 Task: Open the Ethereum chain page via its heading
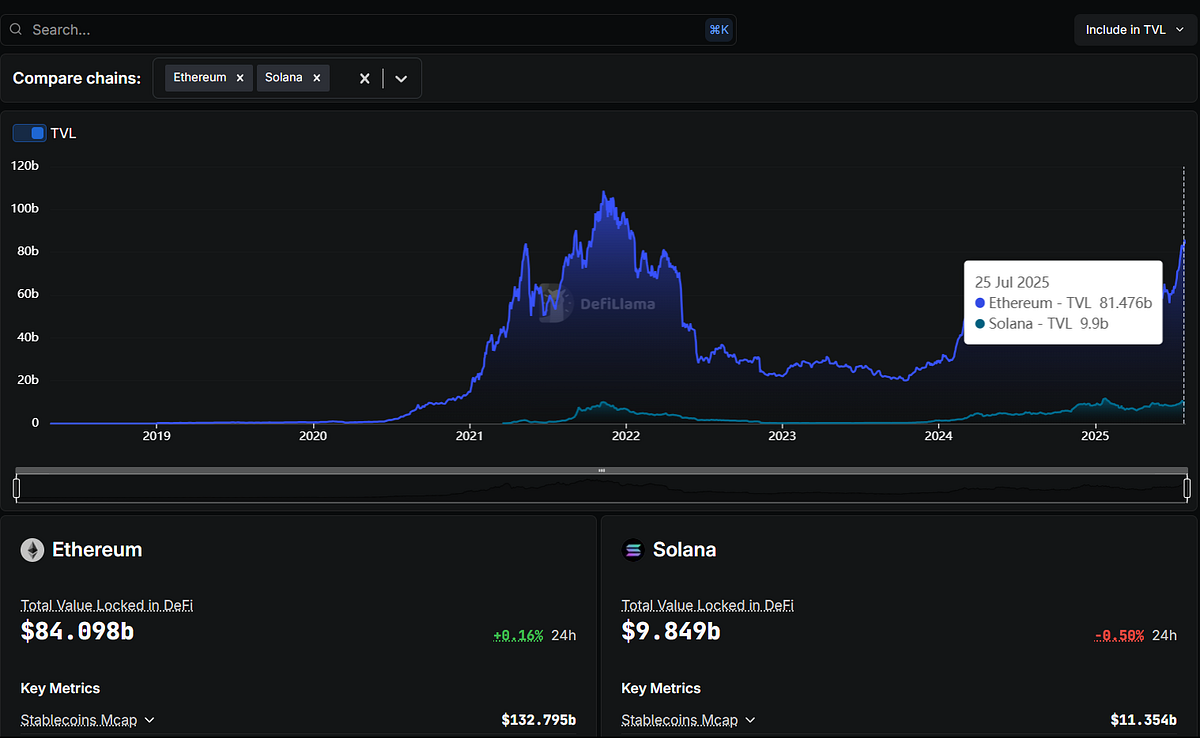97,549
